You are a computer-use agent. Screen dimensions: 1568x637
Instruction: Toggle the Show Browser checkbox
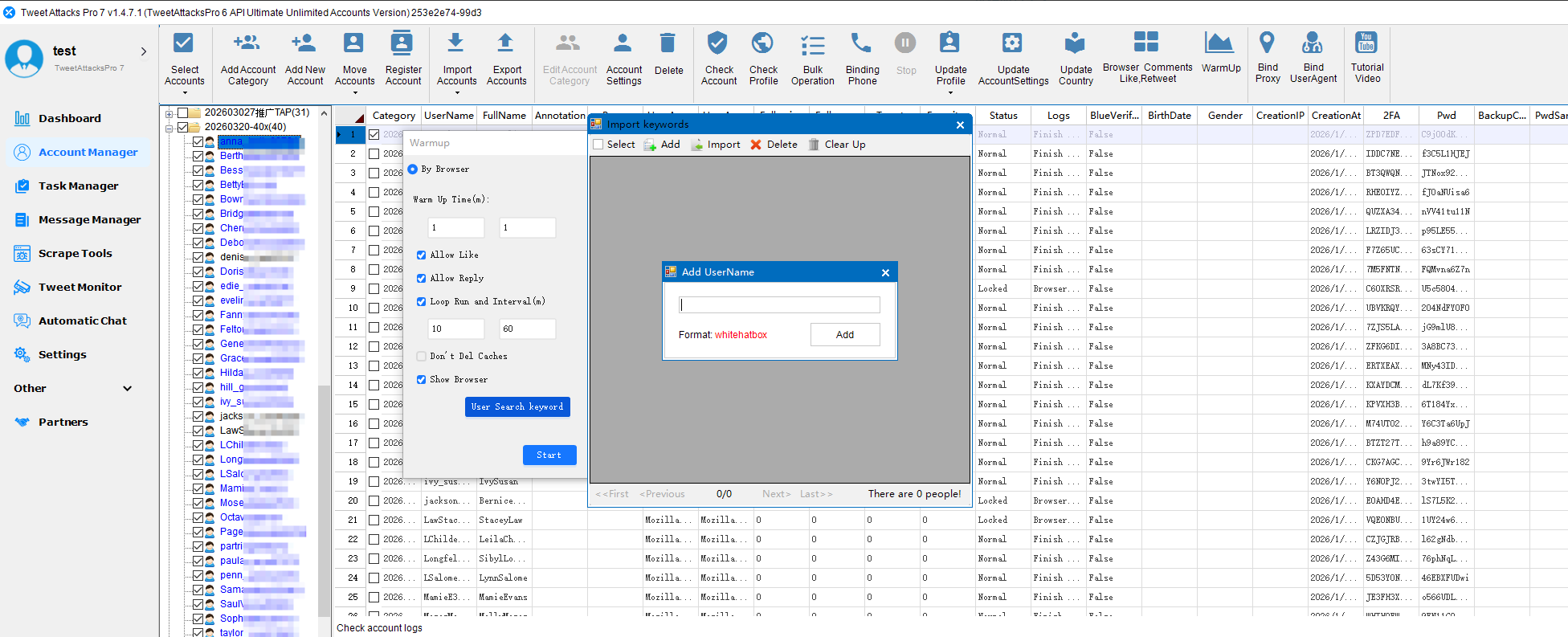pyautogui.click(x=421, y=379)
